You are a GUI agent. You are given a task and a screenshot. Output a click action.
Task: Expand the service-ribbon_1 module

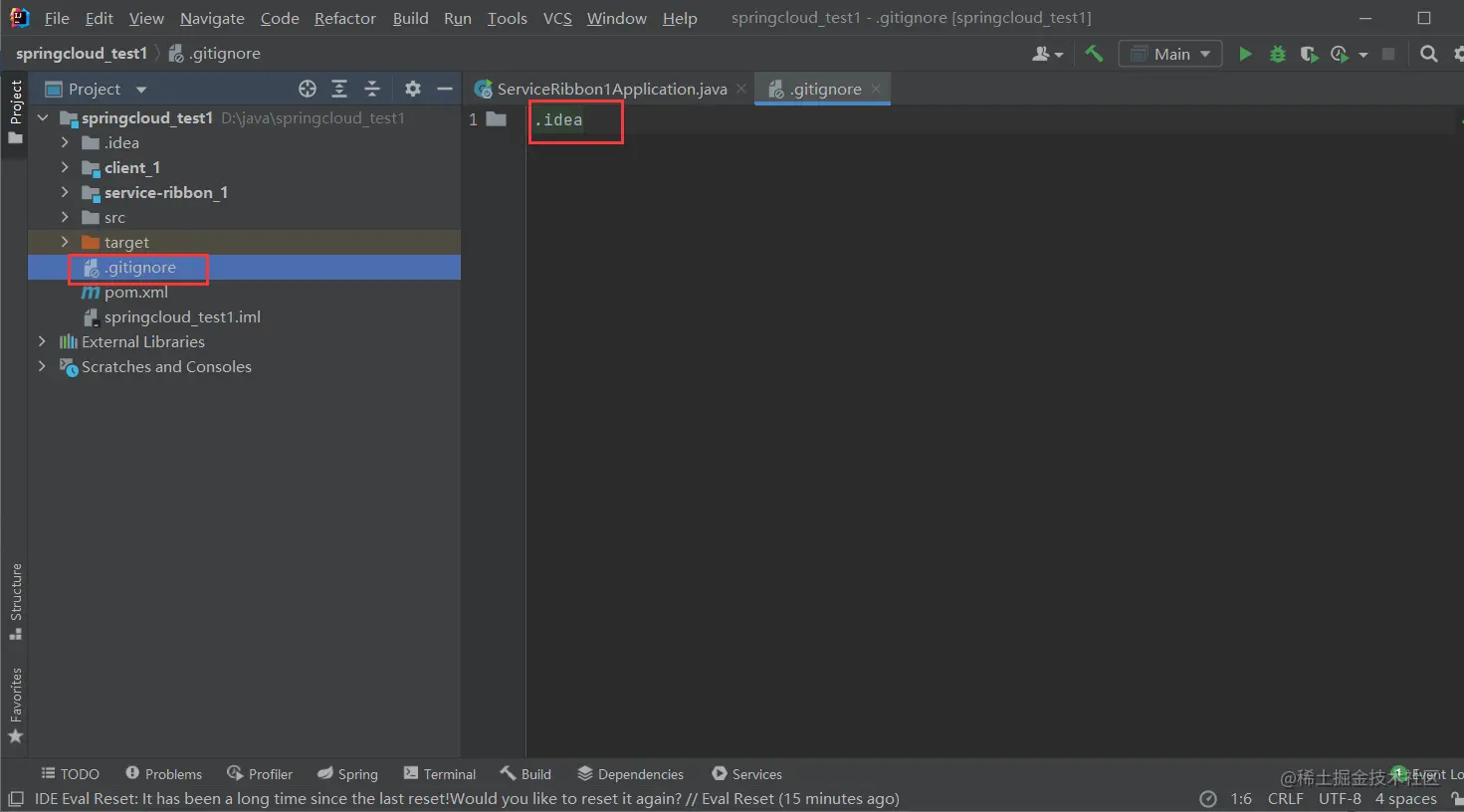65,192
